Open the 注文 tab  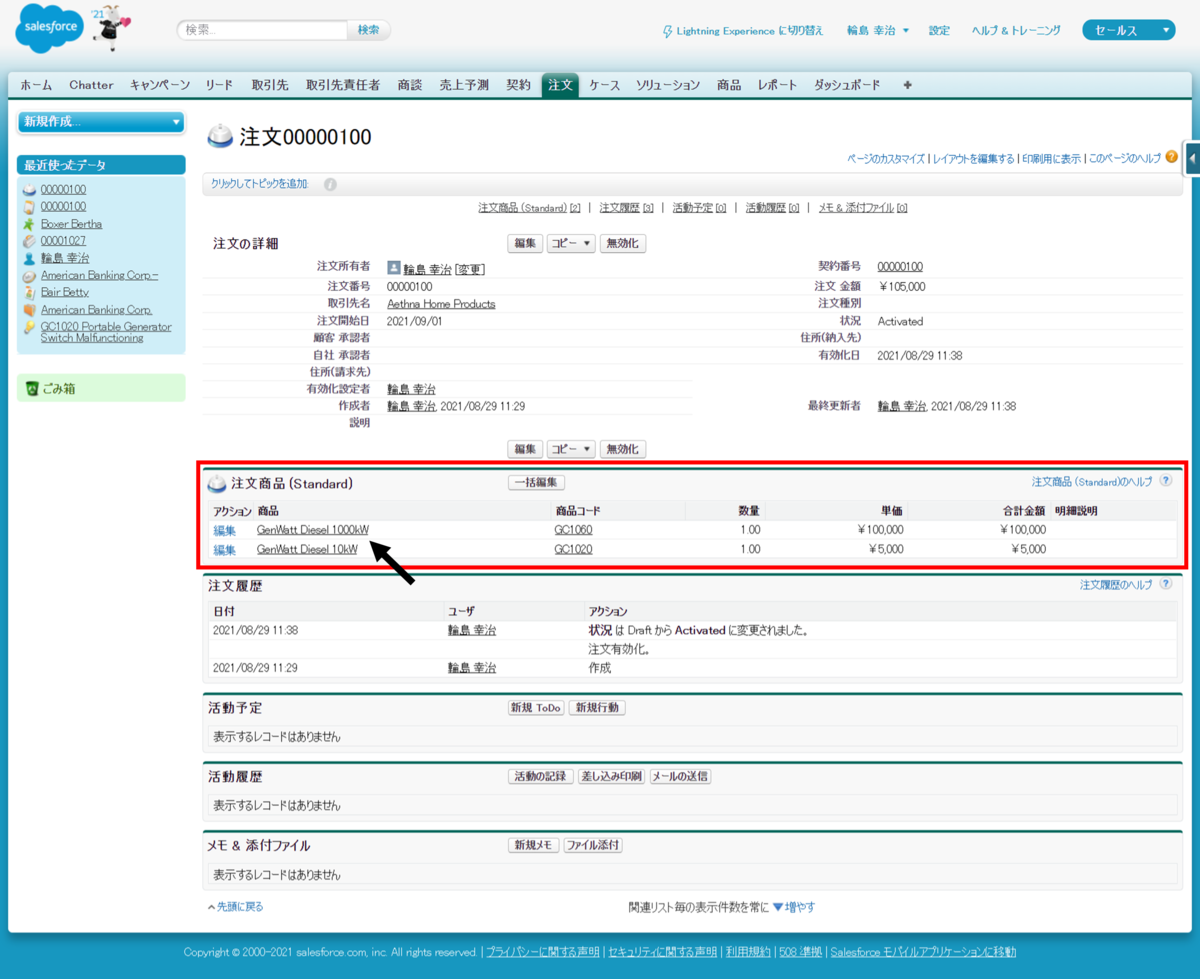[560, 85]
